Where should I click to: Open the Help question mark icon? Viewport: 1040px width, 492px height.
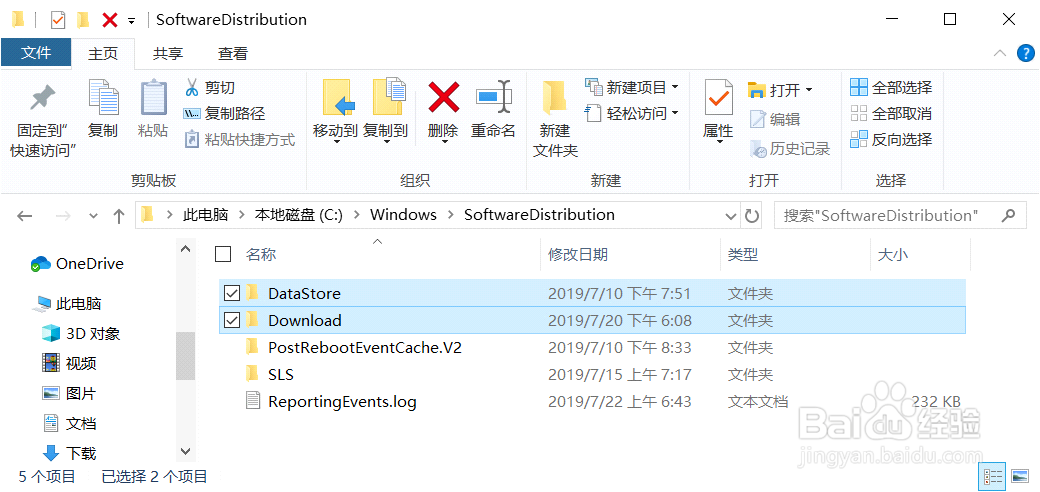point(1025,53)
